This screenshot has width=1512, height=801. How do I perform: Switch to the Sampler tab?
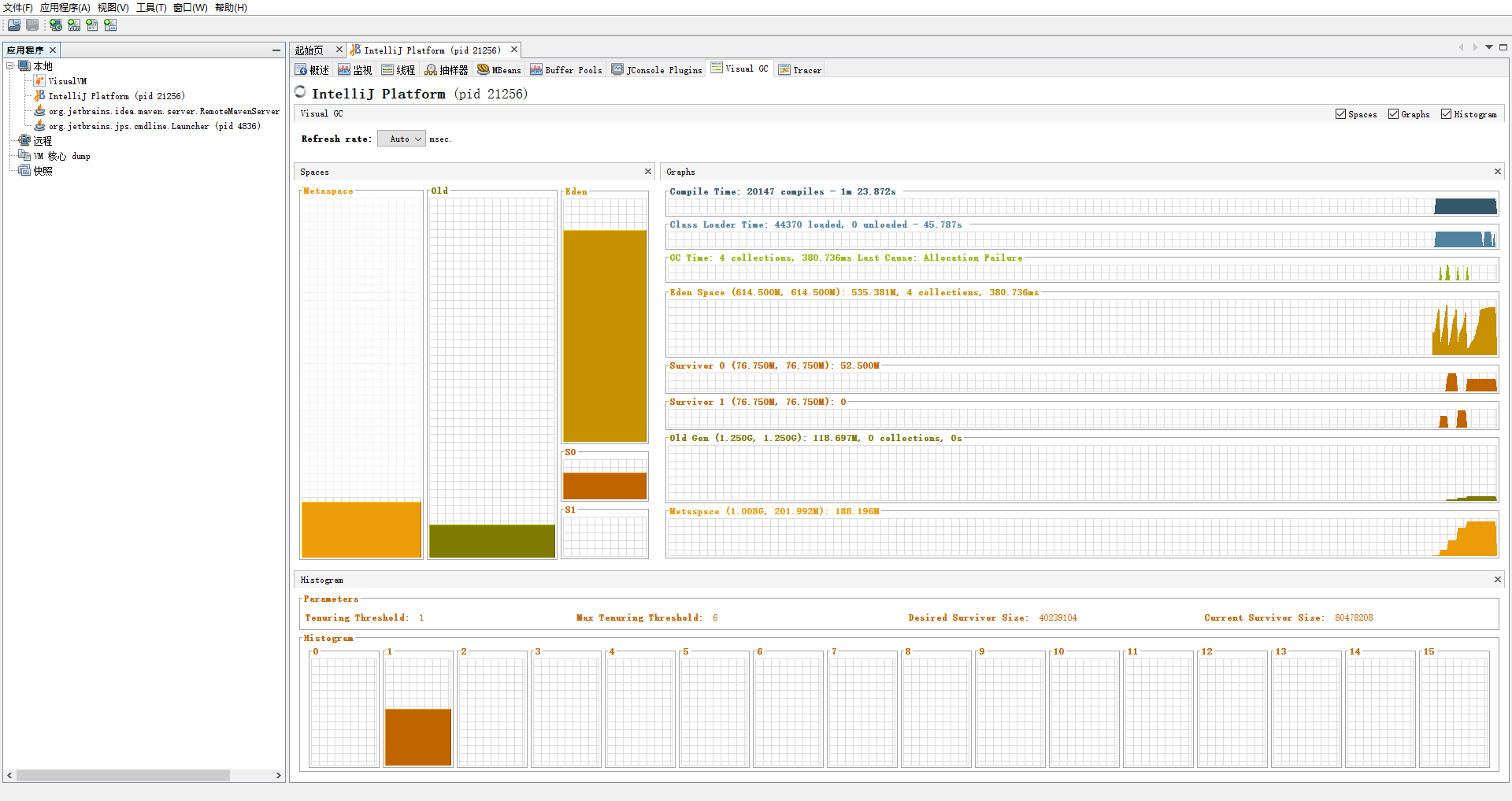(447, 70)
